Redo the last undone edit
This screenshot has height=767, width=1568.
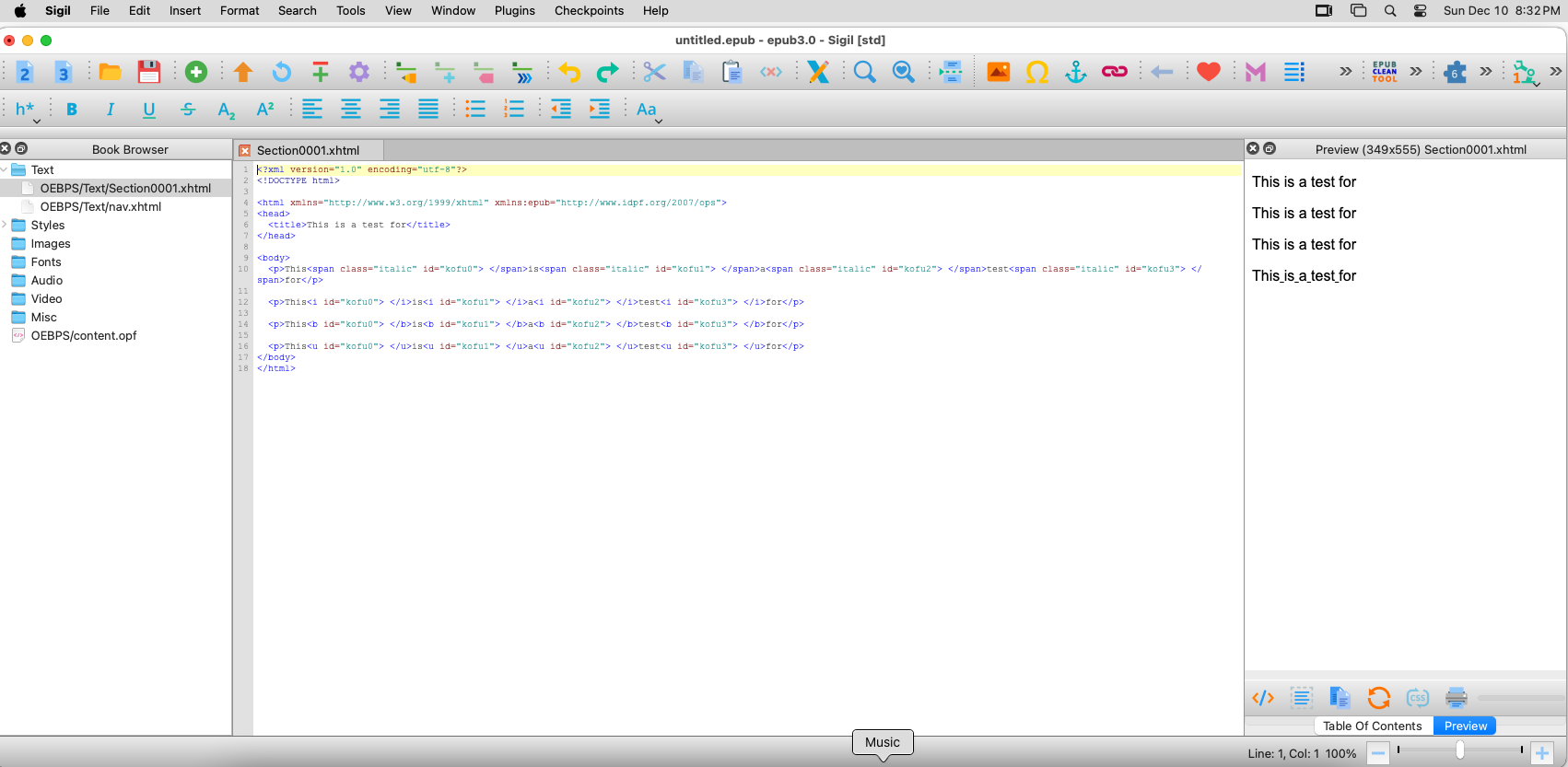click(608, 72)
